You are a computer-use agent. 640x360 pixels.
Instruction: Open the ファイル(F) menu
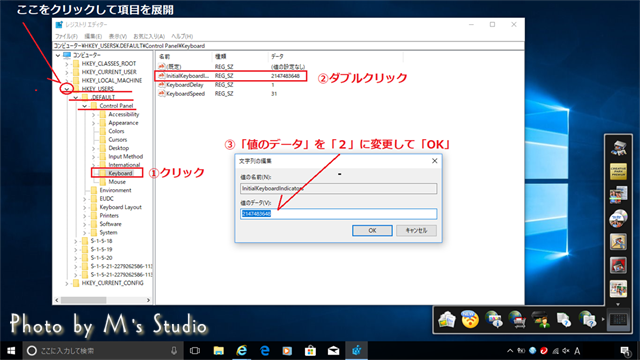(67, 36)
